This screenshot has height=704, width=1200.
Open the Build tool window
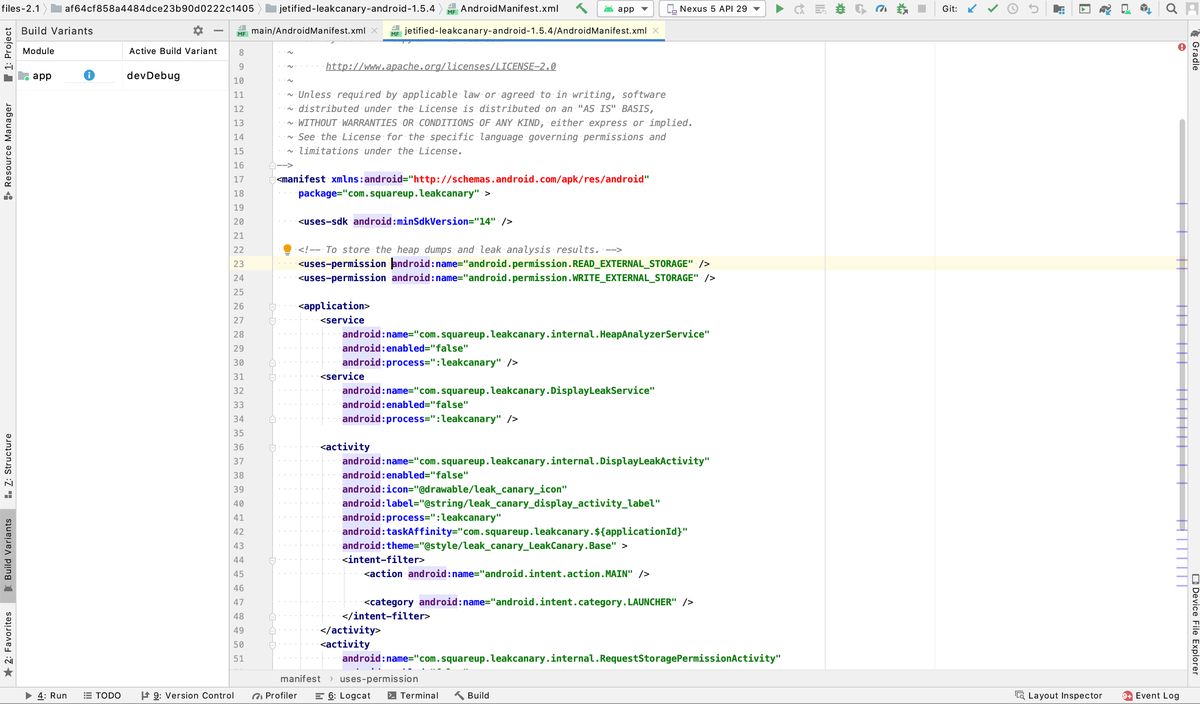coord(472,695)
